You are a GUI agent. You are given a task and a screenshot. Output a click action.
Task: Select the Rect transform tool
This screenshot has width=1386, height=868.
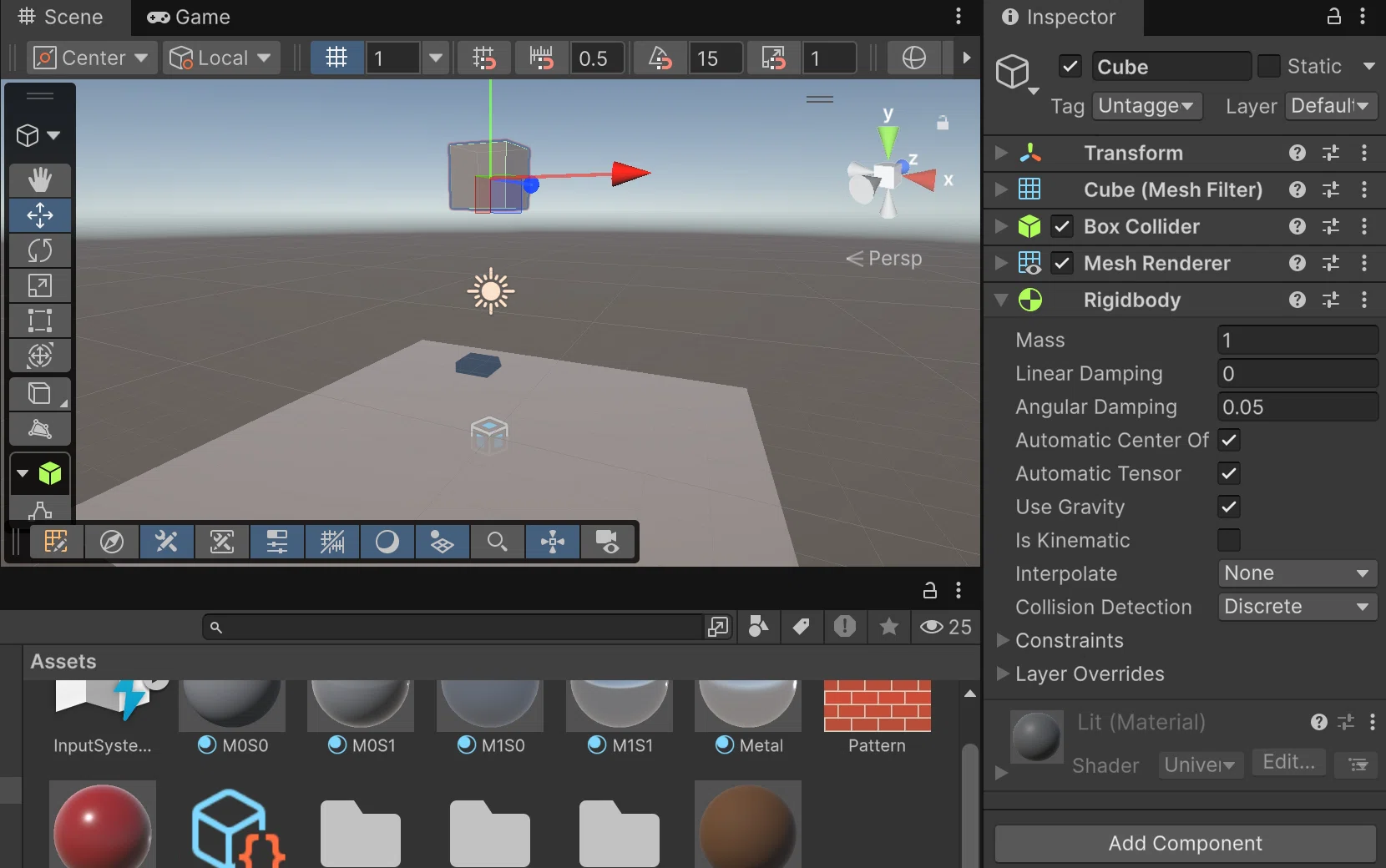tap(39, 320)
